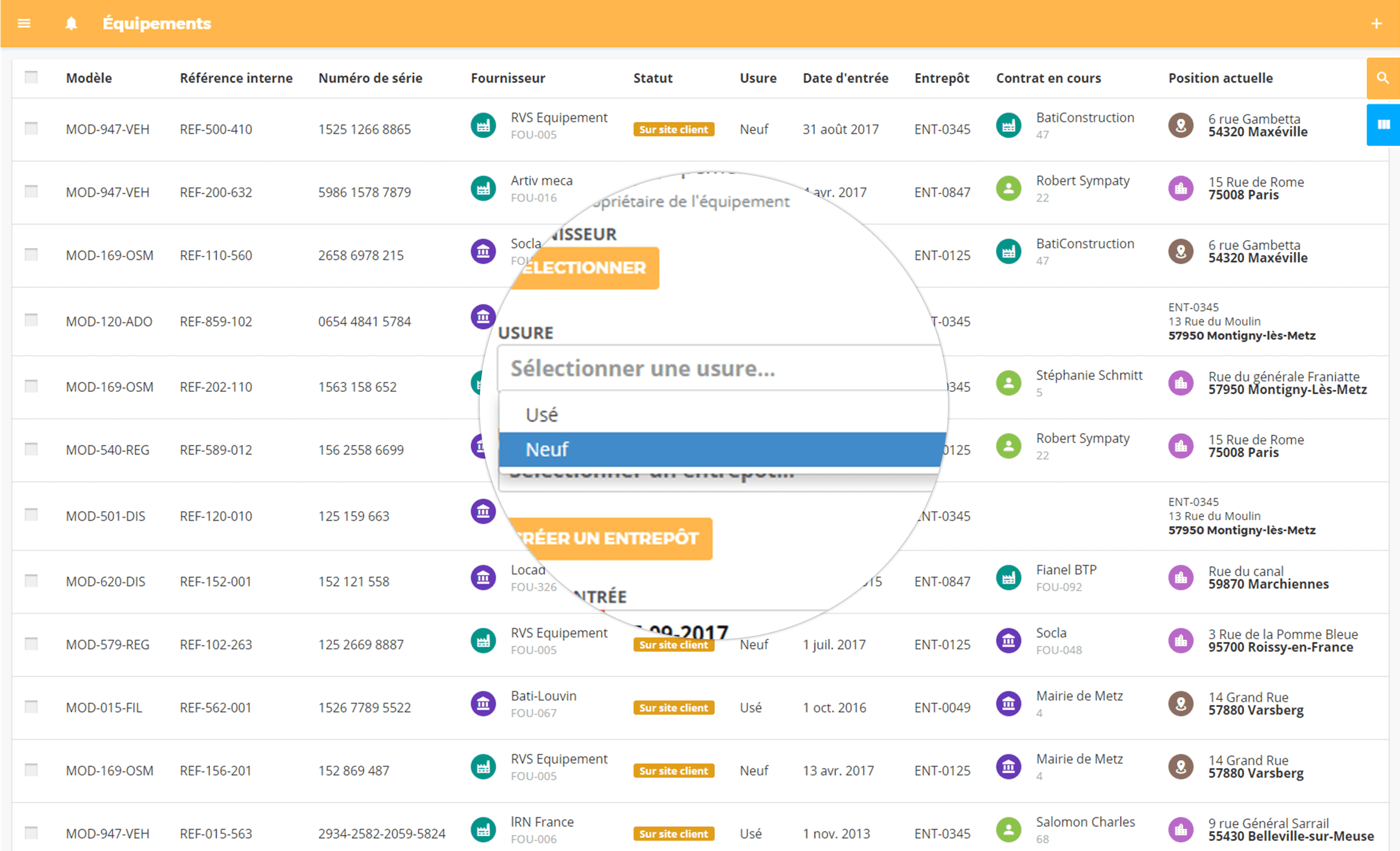Check the REF-200-632 row checkbox
This screenshot has height=851, width=1400.
pos(31,191)
